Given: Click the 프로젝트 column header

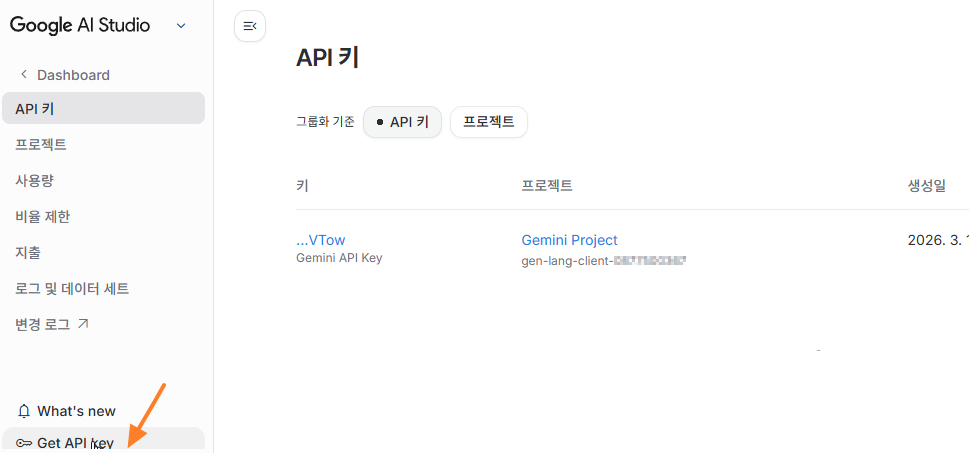Looking at the screenshot, I should point(547,185).
